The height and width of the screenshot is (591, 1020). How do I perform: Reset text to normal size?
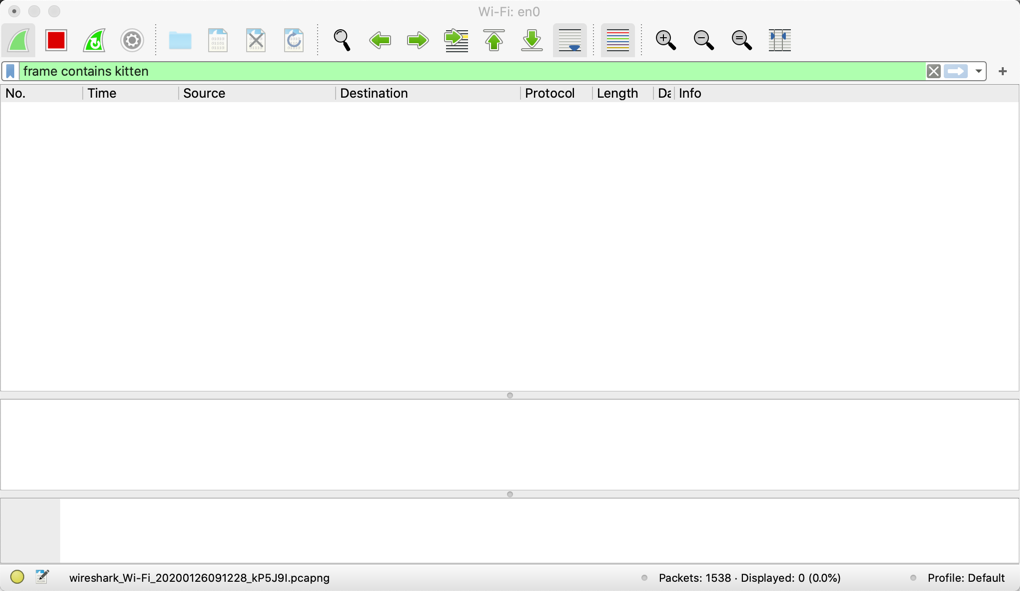point(742,40)
